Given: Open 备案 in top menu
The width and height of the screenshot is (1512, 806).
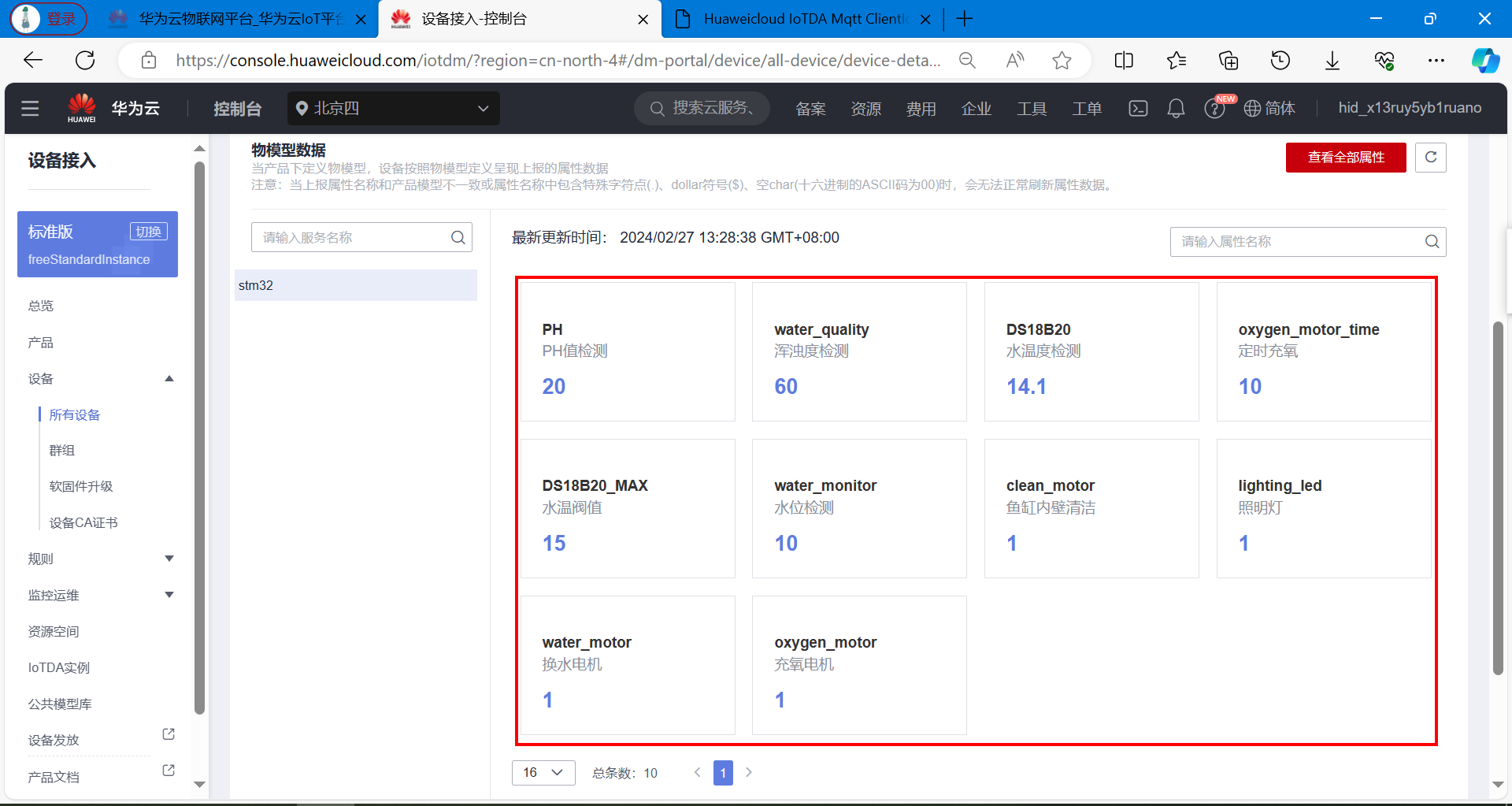Looking at the screenshot, I should (x=810, y=109).
